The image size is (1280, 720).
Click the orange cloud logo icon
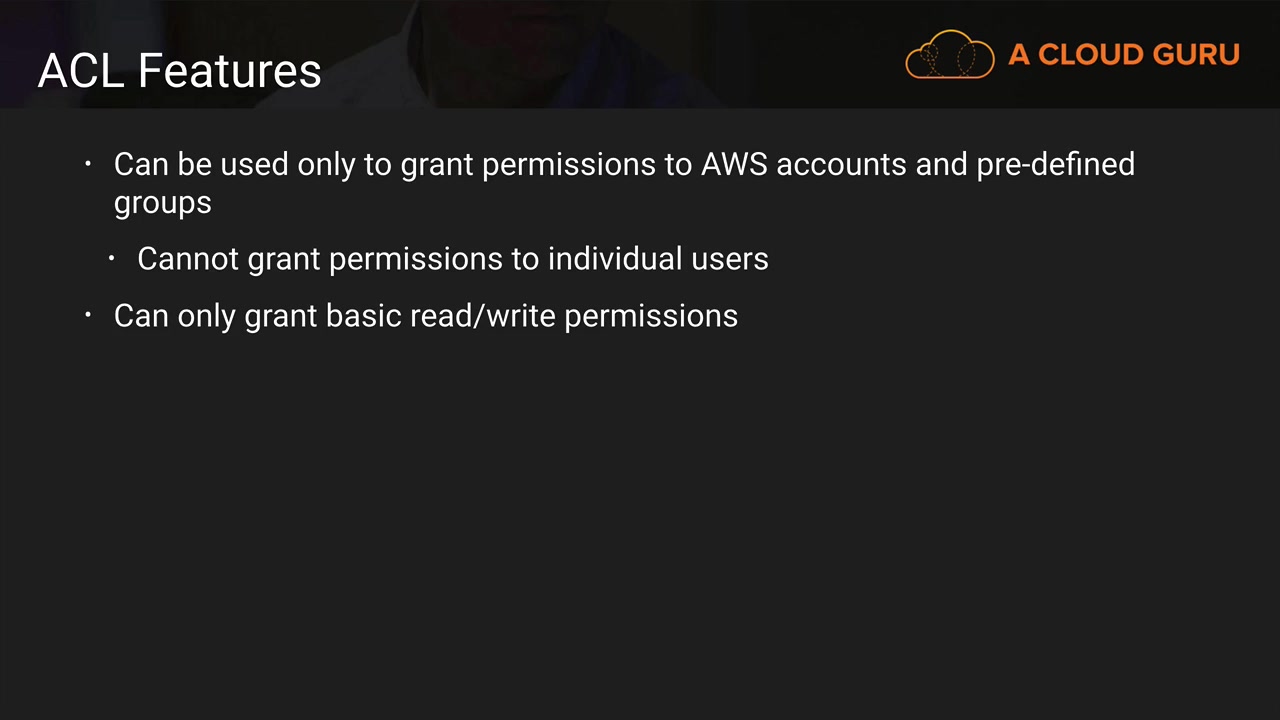[949, 54]
